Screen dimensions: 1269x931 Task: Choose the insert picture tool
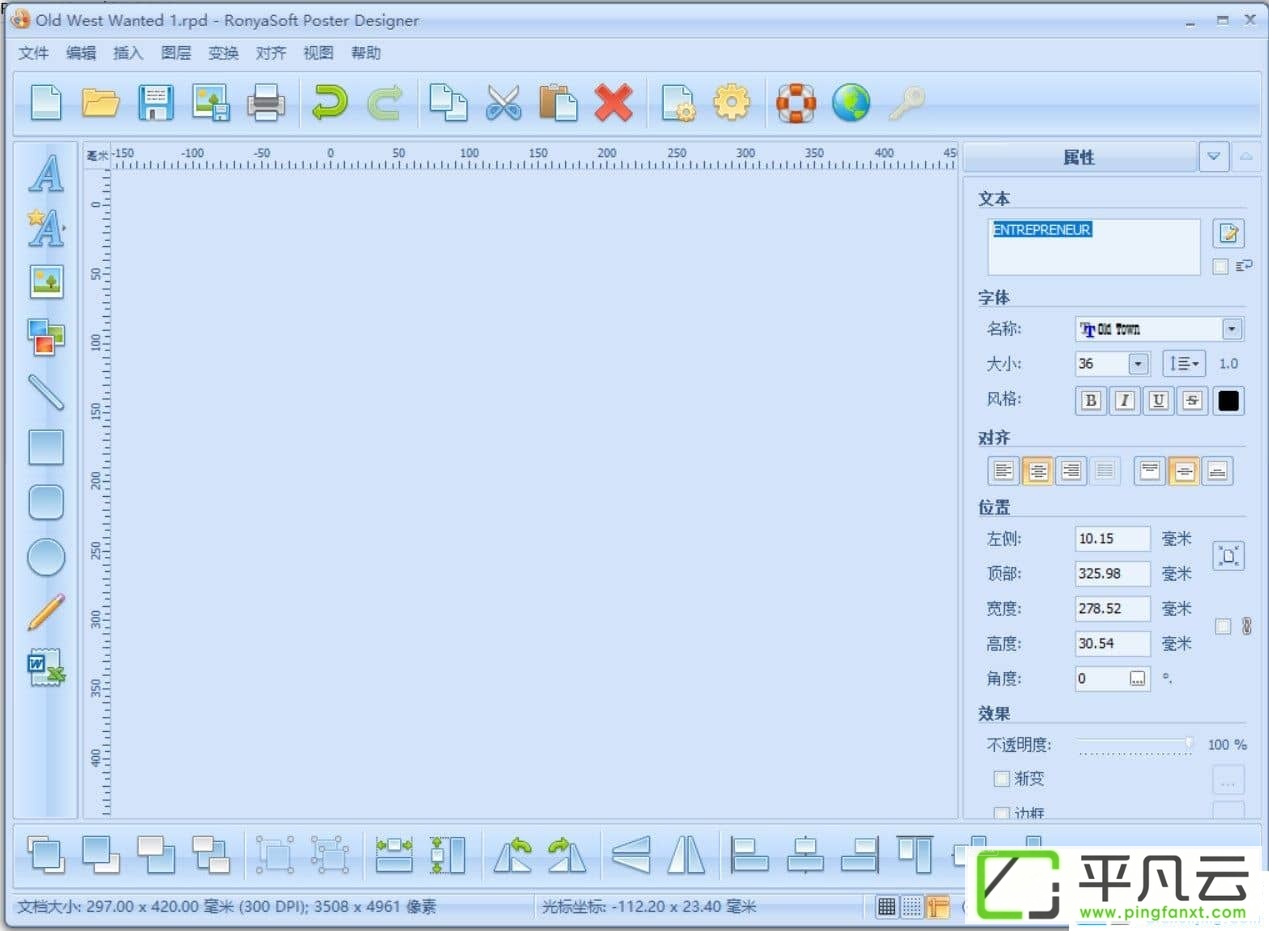[46, 282]
